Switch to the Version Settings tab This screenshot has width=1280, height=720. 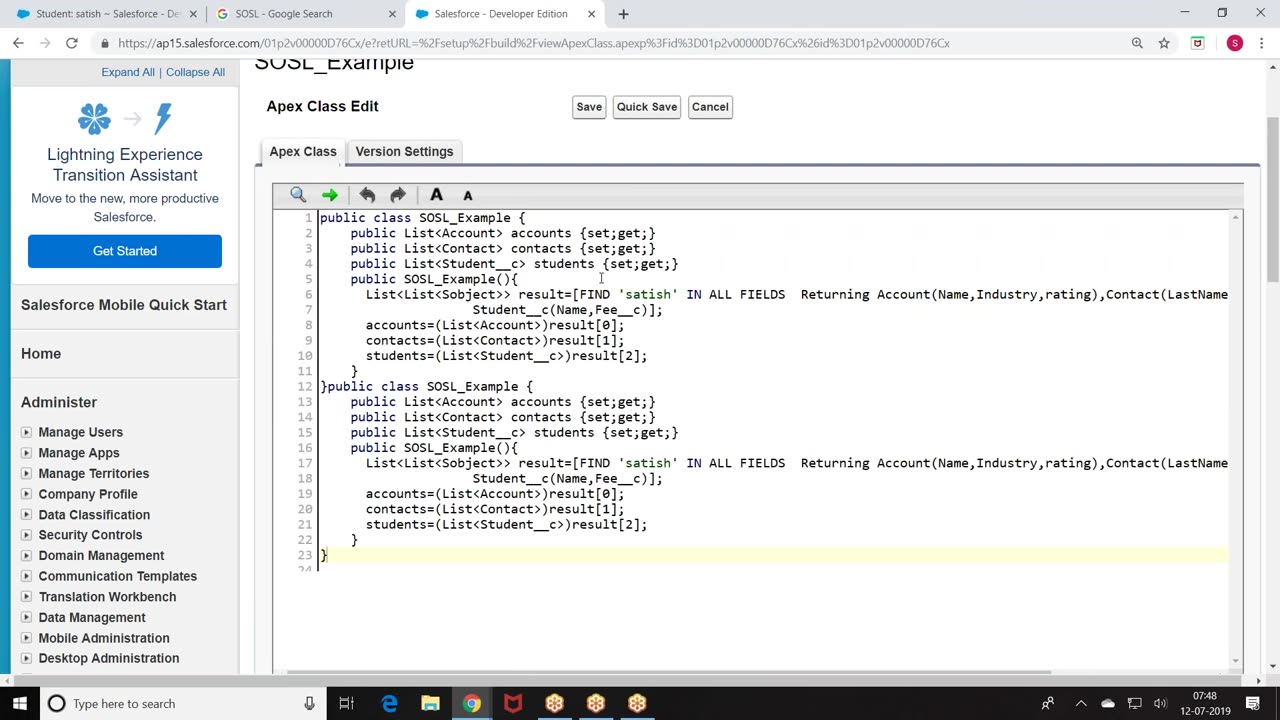click(404, 152)
